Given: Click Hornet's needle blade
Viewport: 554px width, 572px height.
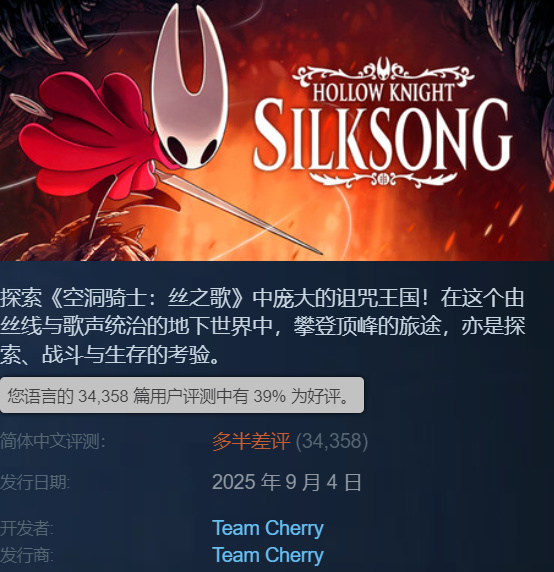Looking at the screenshot, I should pyautogui.click(x=235, y=210).
